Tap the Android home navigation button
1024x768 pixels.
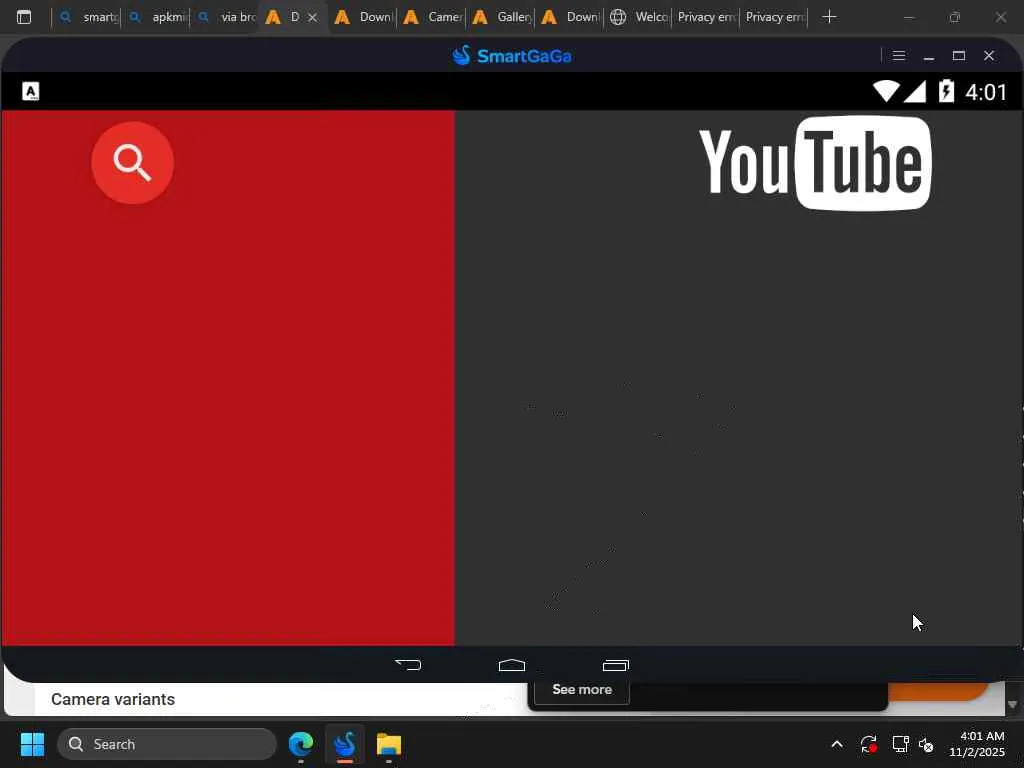pyautogui.click(x=512, y=665)
